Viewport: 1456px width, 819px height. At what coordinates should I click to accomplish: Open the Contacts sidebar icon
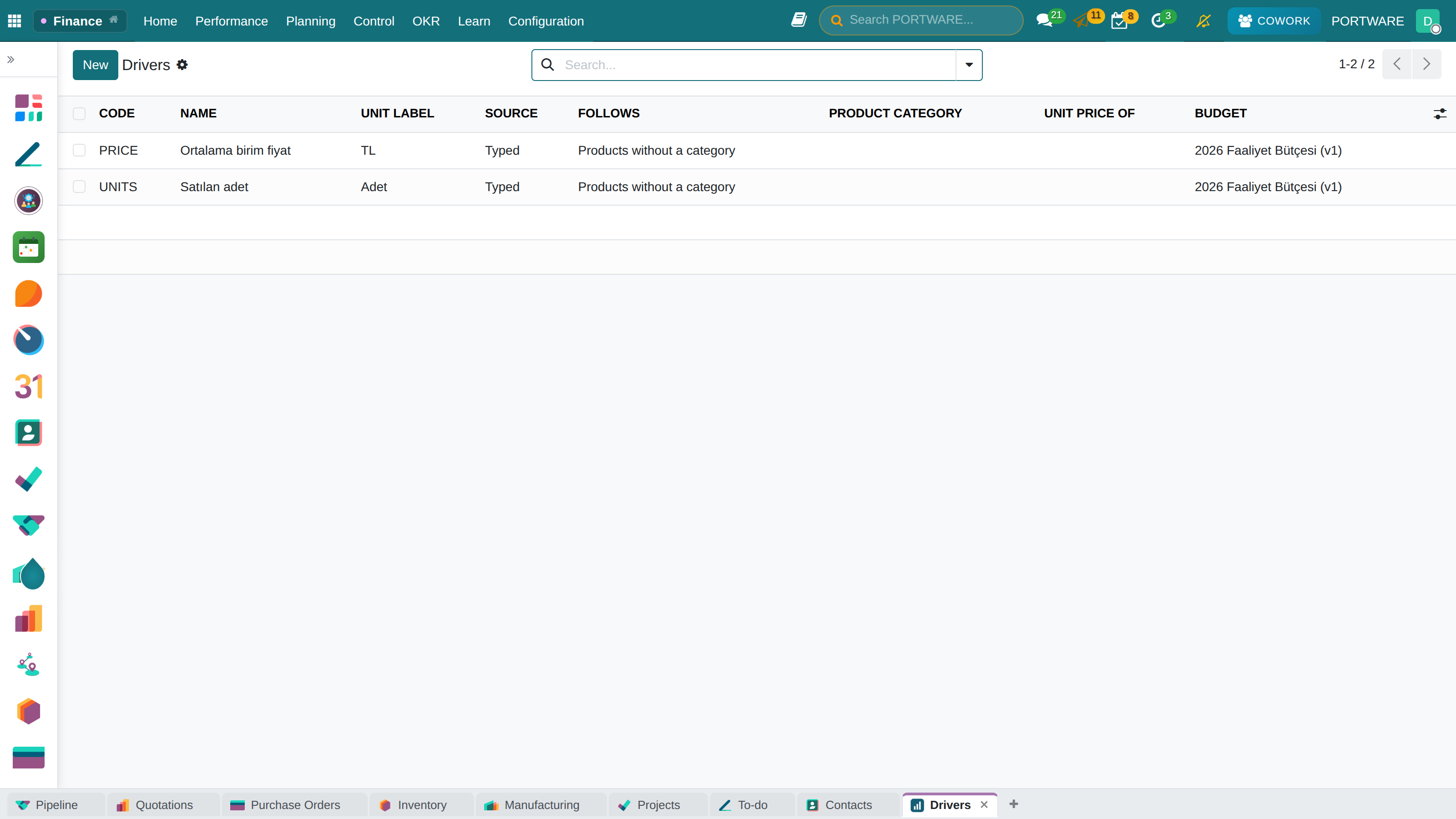(28, 433)
